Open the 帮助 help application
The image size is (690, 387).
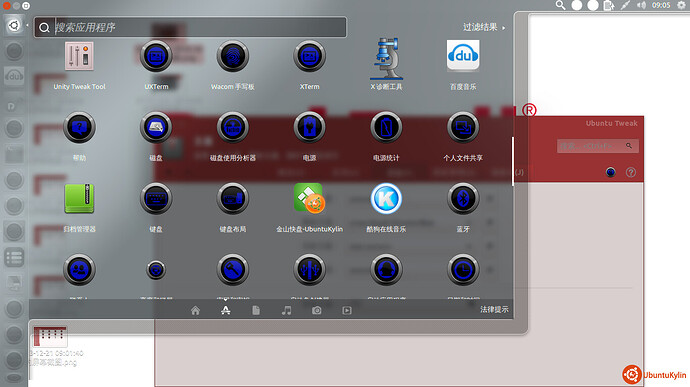[79, 128]
